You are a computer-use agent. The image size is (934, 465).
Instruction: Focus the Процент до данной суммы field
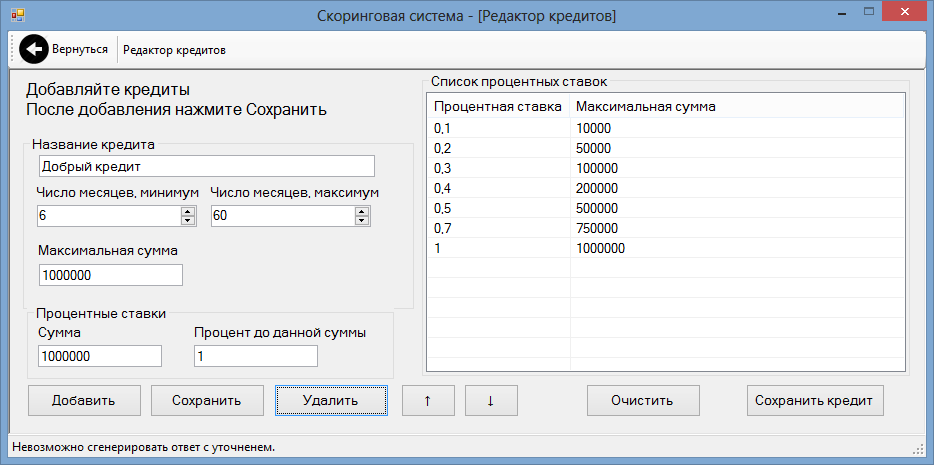pos(256,356)
